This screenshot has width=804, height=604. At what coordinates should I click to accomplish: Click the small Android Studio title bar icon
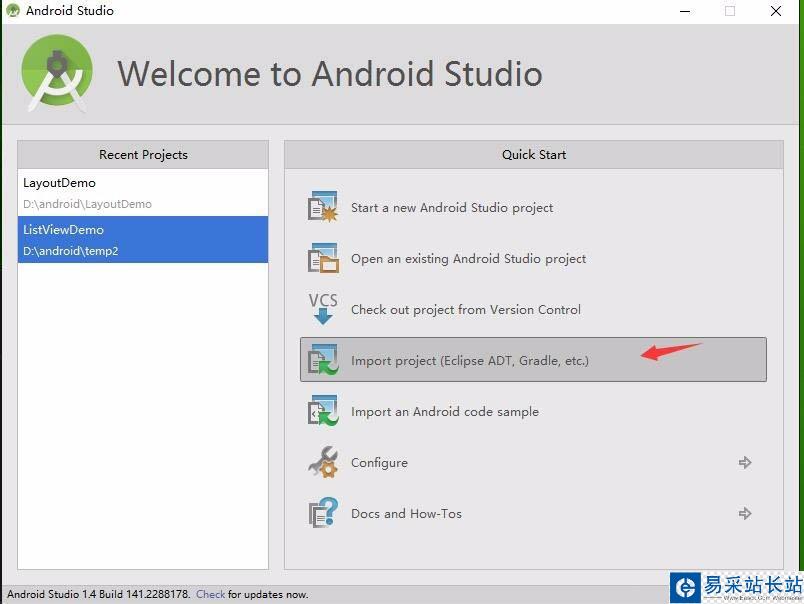13,10
